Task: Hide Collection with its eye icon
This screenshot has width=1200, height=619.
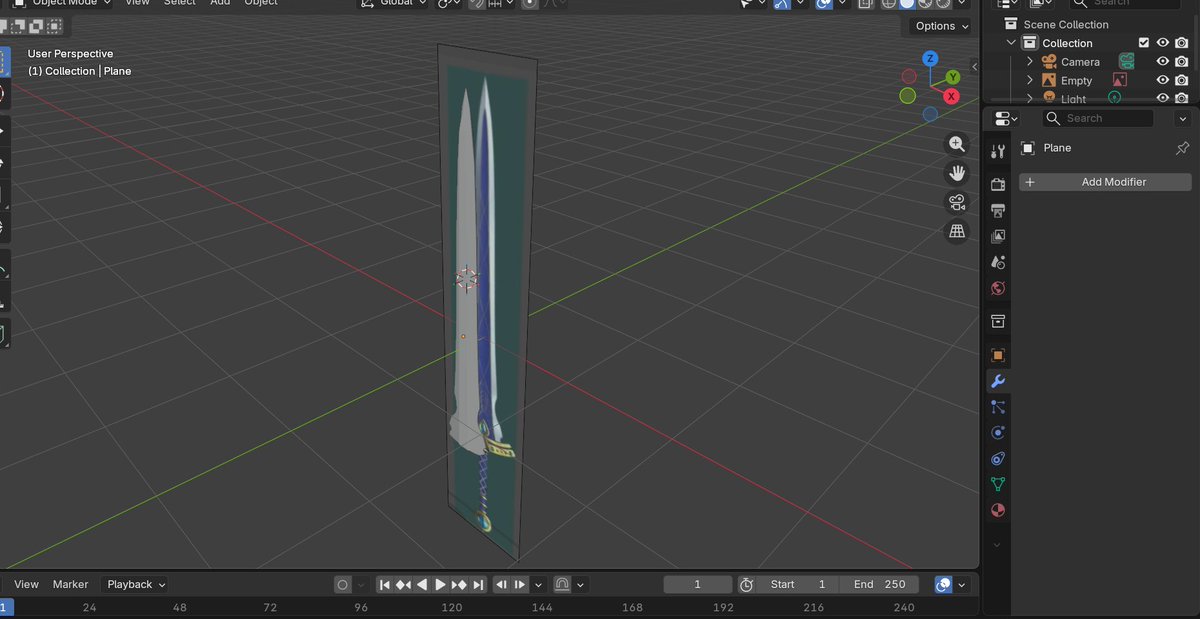Action: 1163,43
